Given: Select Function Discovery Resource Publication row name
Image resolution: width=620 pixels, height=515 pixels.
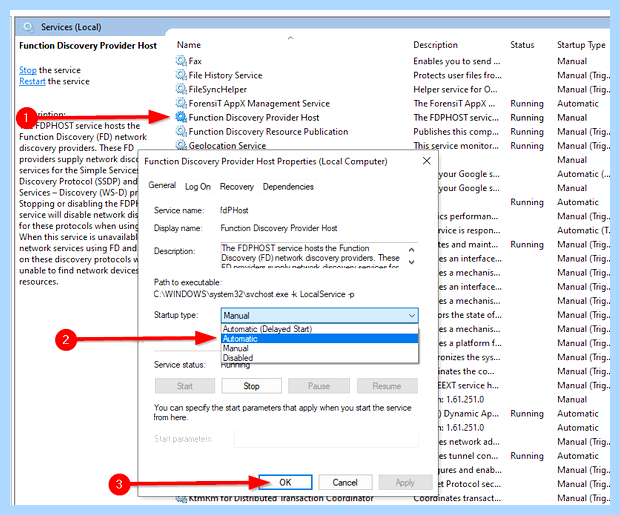Looking at the screenshot, I should [268, 131].
